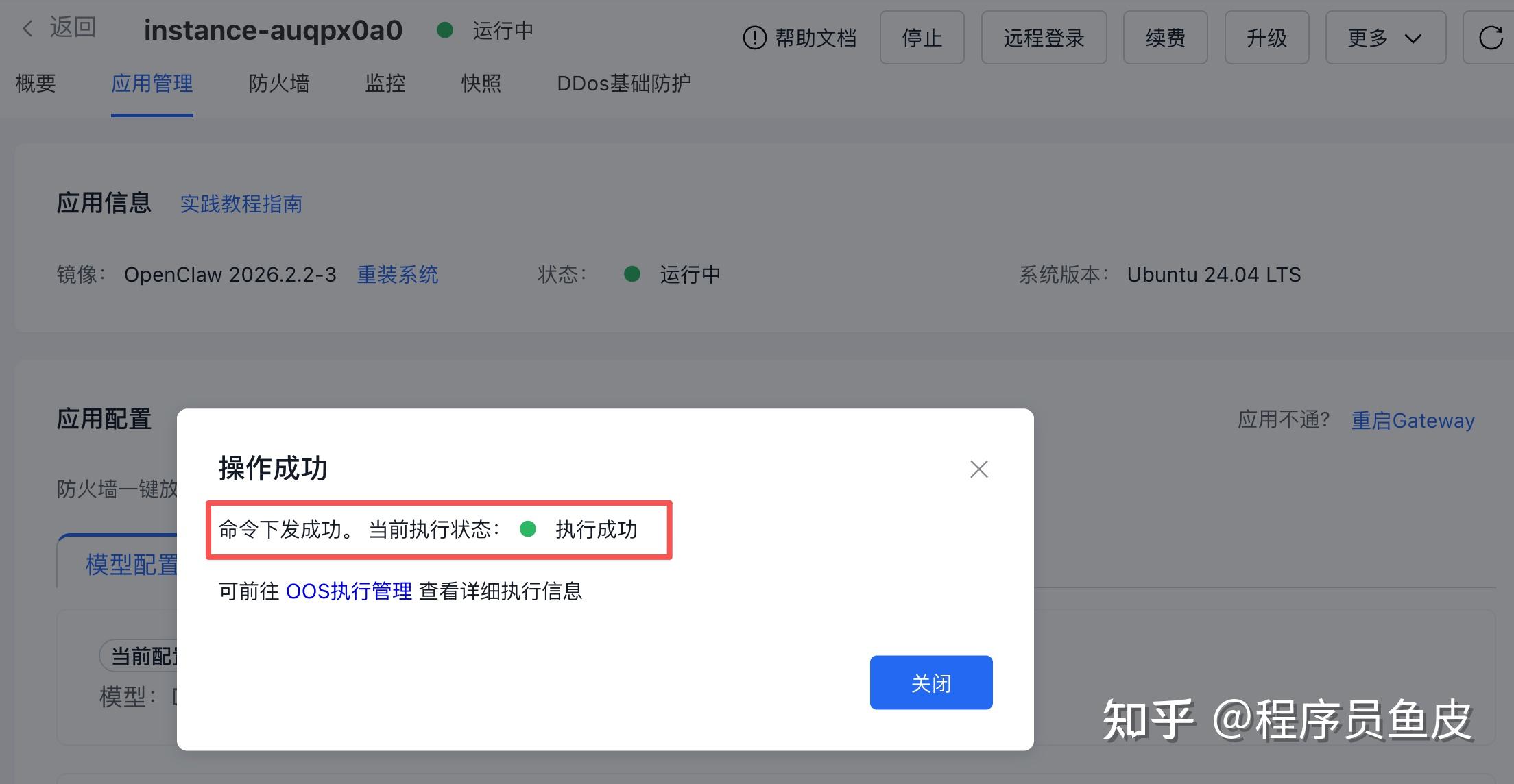1514x784 pixels.
Task: Select the DDos基础防护 tab
Action: tap(623, 84)
